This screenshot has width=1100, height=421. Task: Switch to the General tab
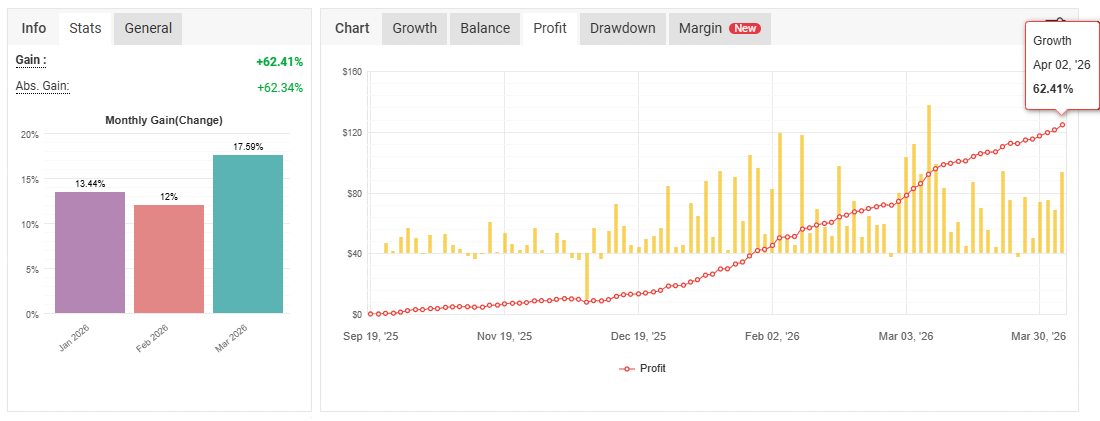[148, 28]
